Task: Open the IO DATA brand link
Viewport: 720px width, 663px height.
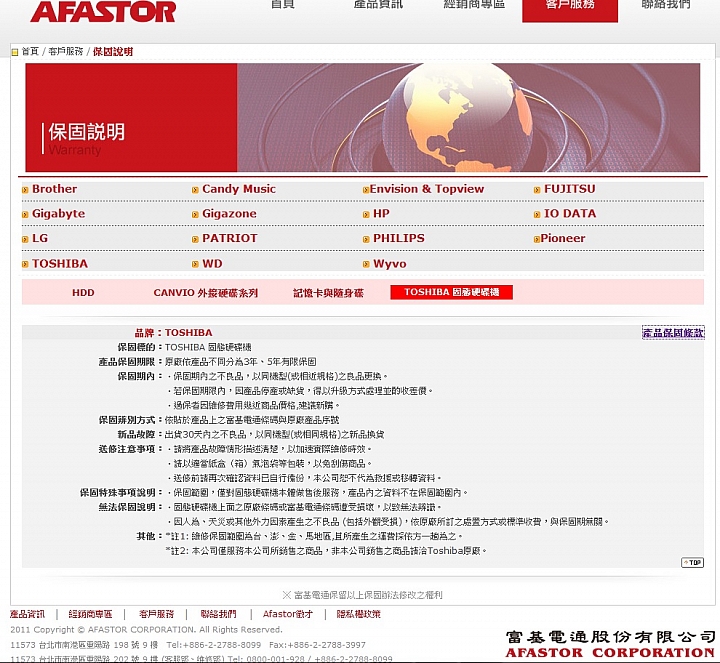Action: point(570,214)
